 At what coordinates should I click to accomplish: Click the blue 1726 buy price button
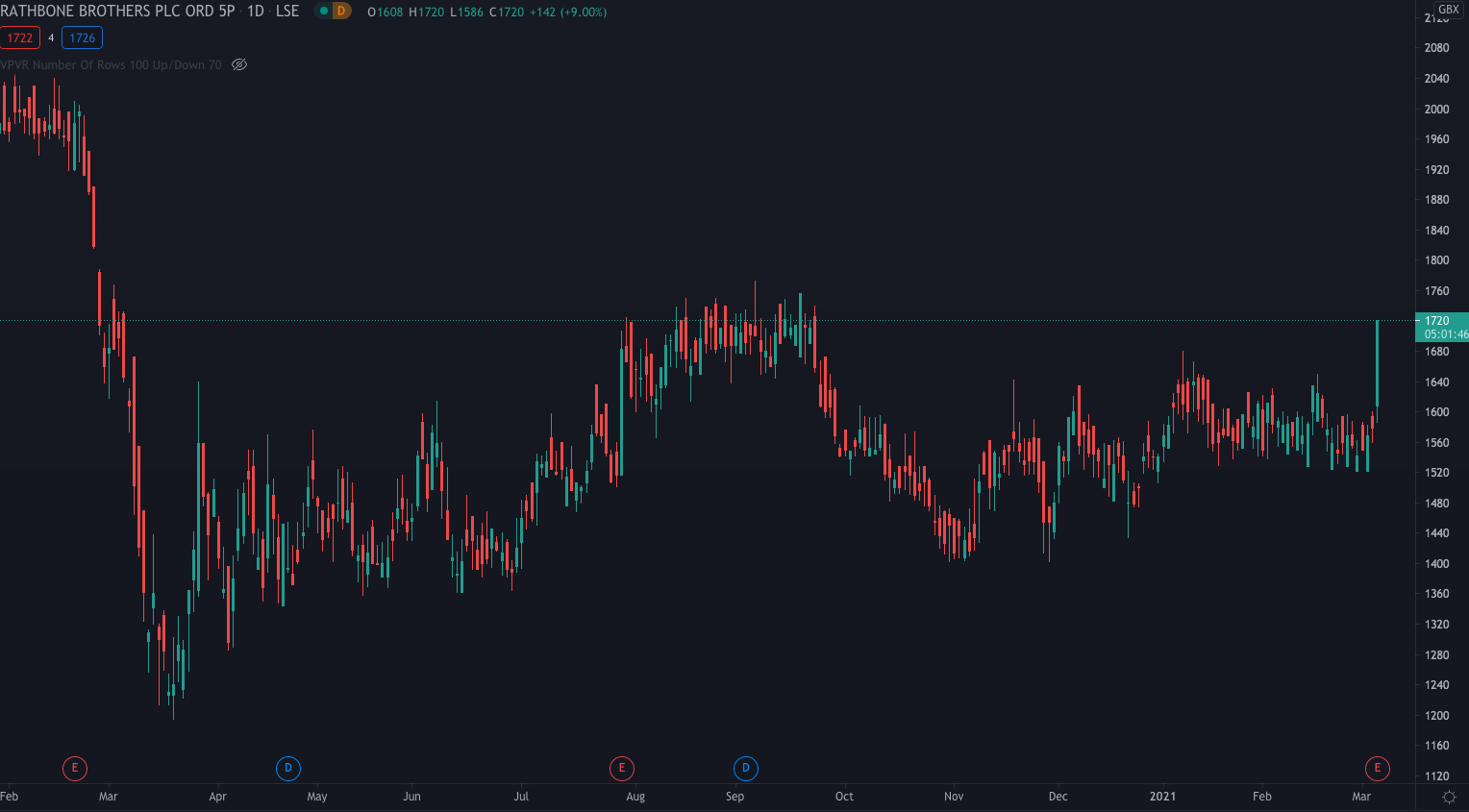pyautogui.click(x=83, y=38)
